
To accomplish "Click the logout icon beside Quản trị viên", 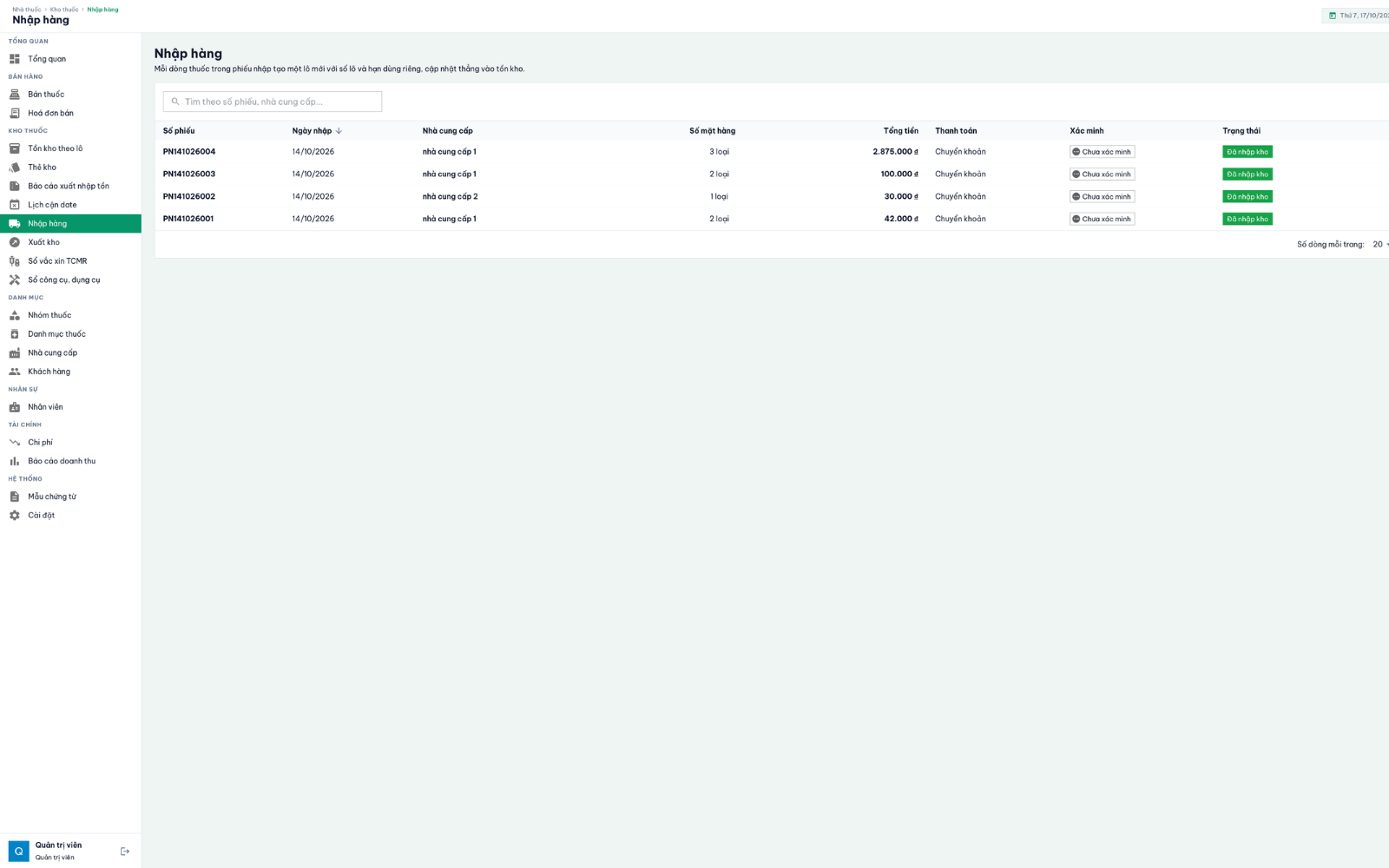I will click(x=125, y=852).
